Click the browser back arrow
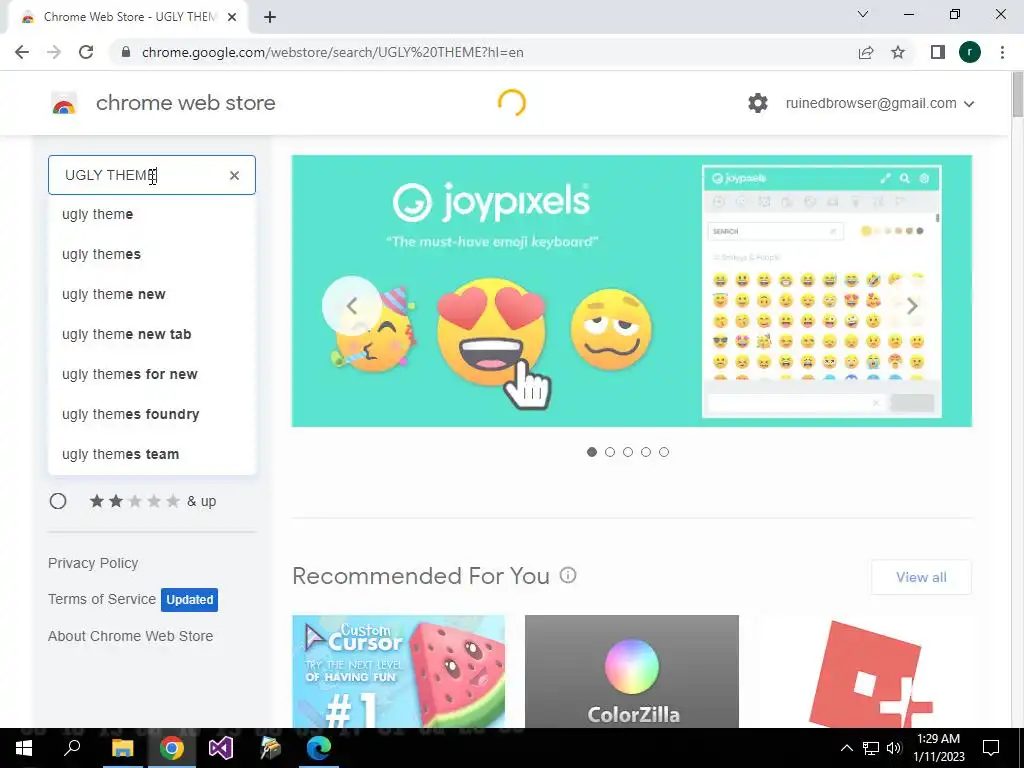This screenshot has height=768, width=1024. pyautogui.click(x=22, y=52)
